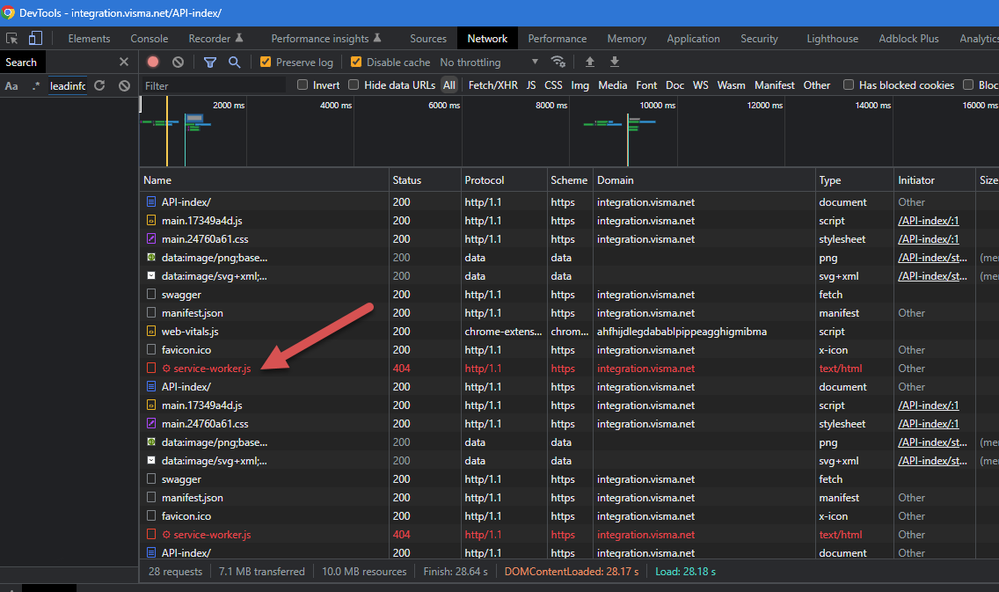Toggle the funnel filter icon
The width and height of the screenshot is (999, 592).
tap(210, 62)
